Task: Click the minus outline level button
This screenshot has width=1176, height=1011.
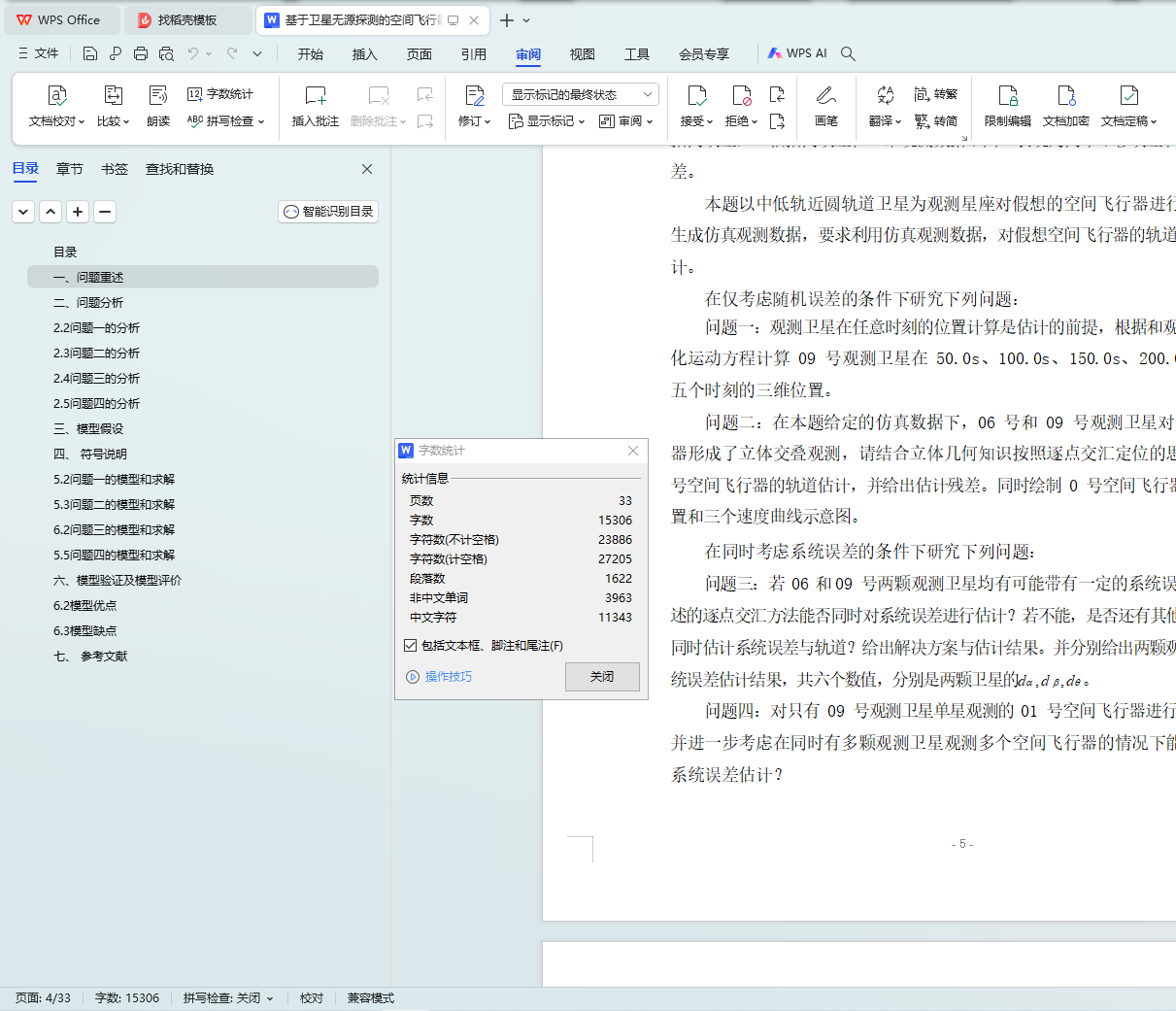Action: point(105,211)
